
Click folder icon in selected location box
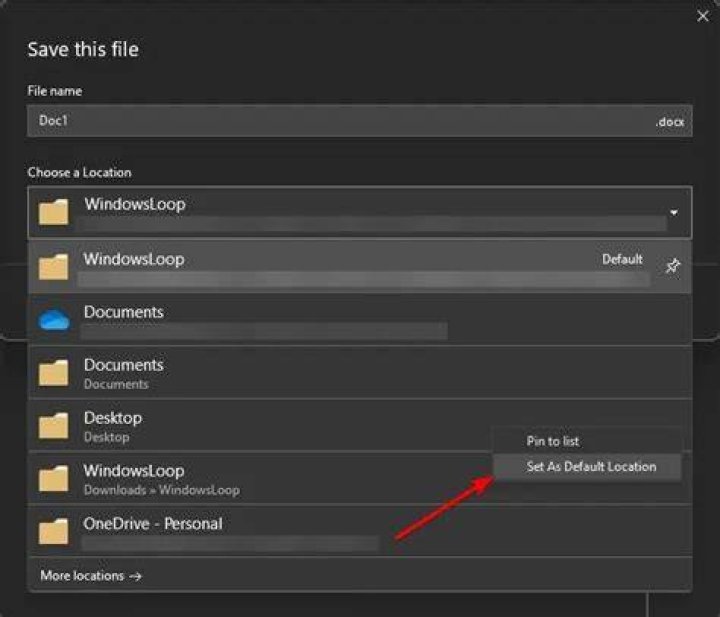(x=54, y=212)
